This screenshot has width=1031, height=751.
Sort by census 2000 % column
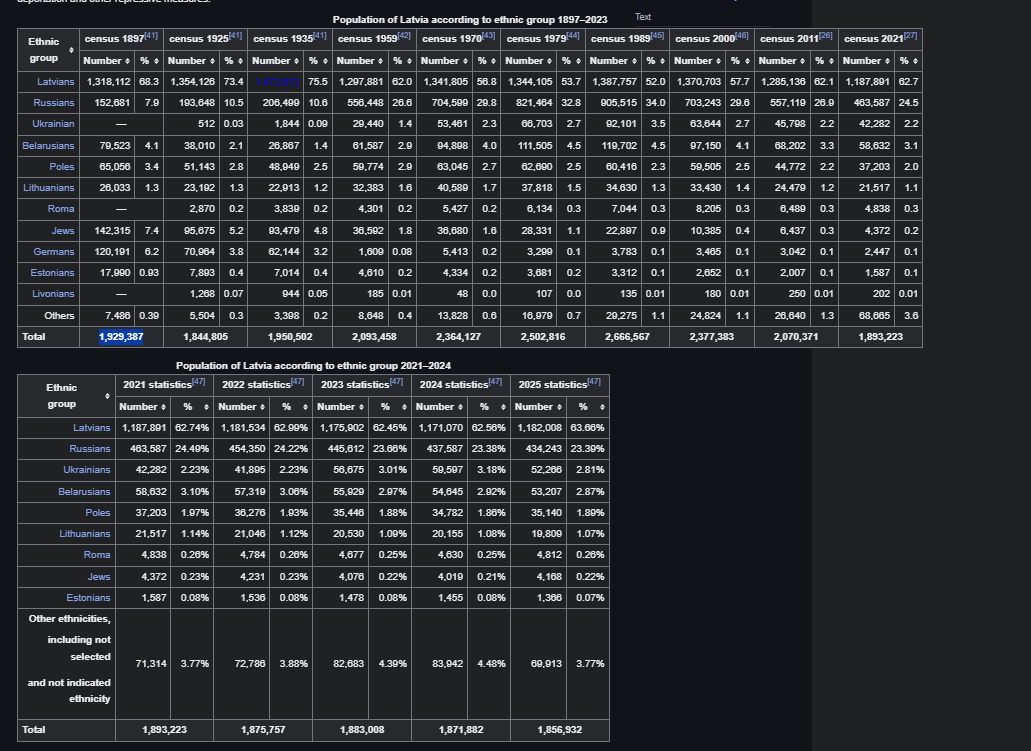[x=740, y=61]
